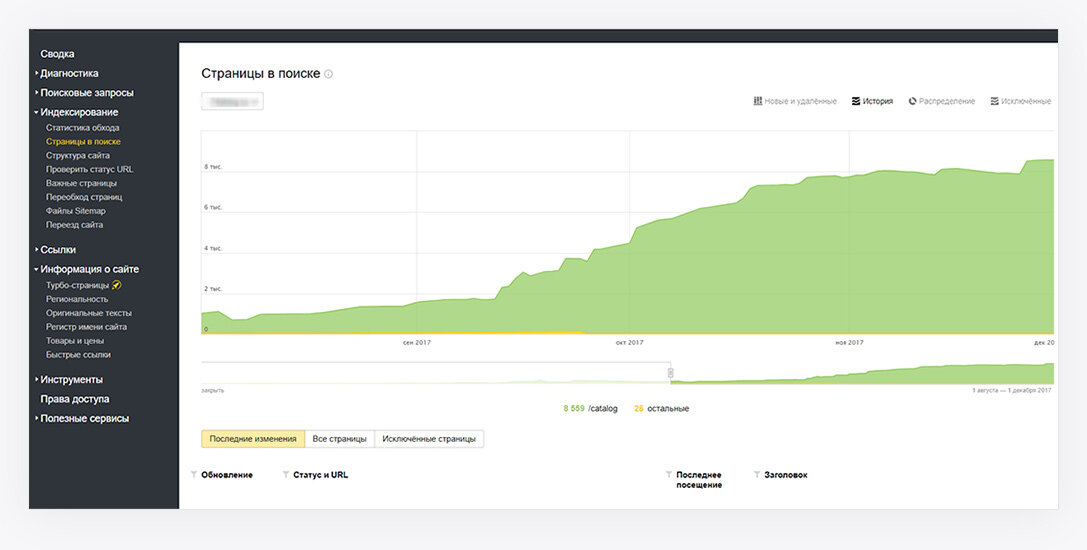
Task: Click the окт 2017 axis label
Action: click(629, 343)
